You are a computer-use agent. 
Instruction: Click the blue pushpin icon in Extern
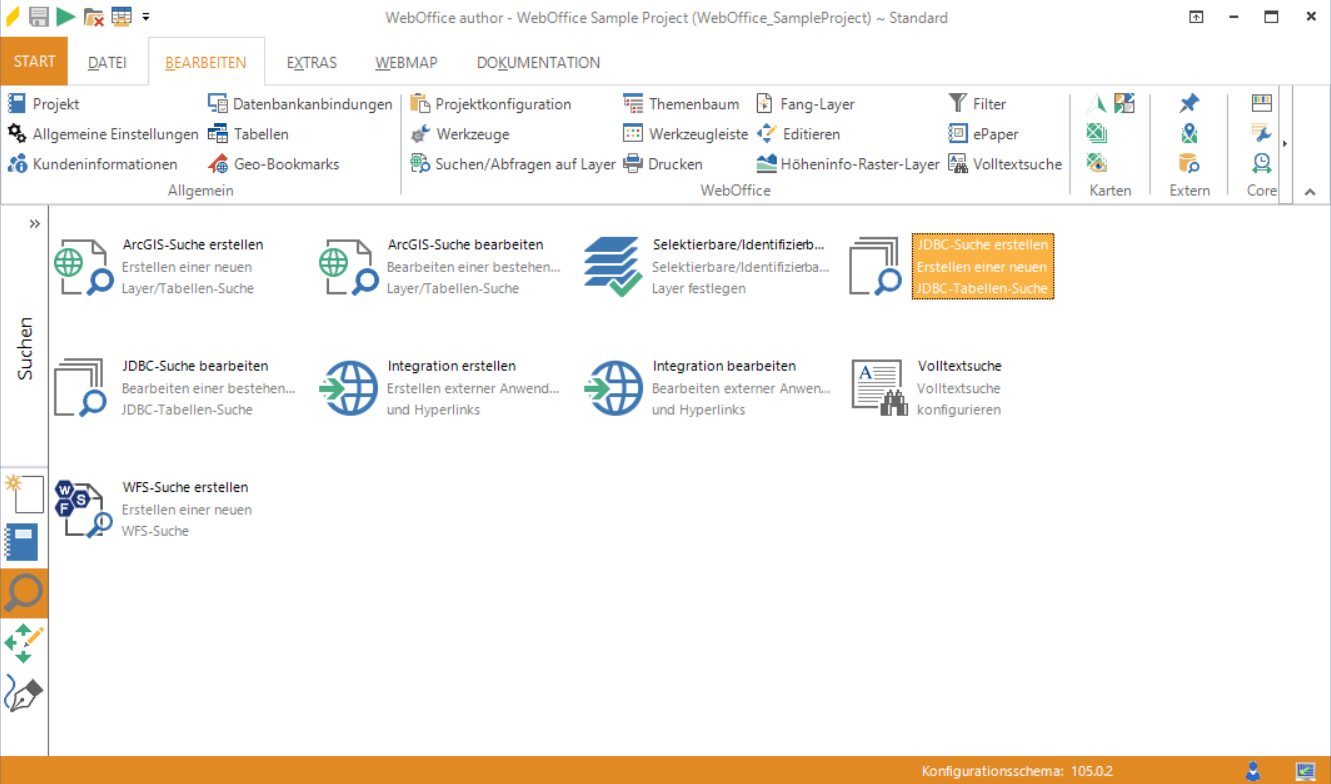coord(1189,103)
